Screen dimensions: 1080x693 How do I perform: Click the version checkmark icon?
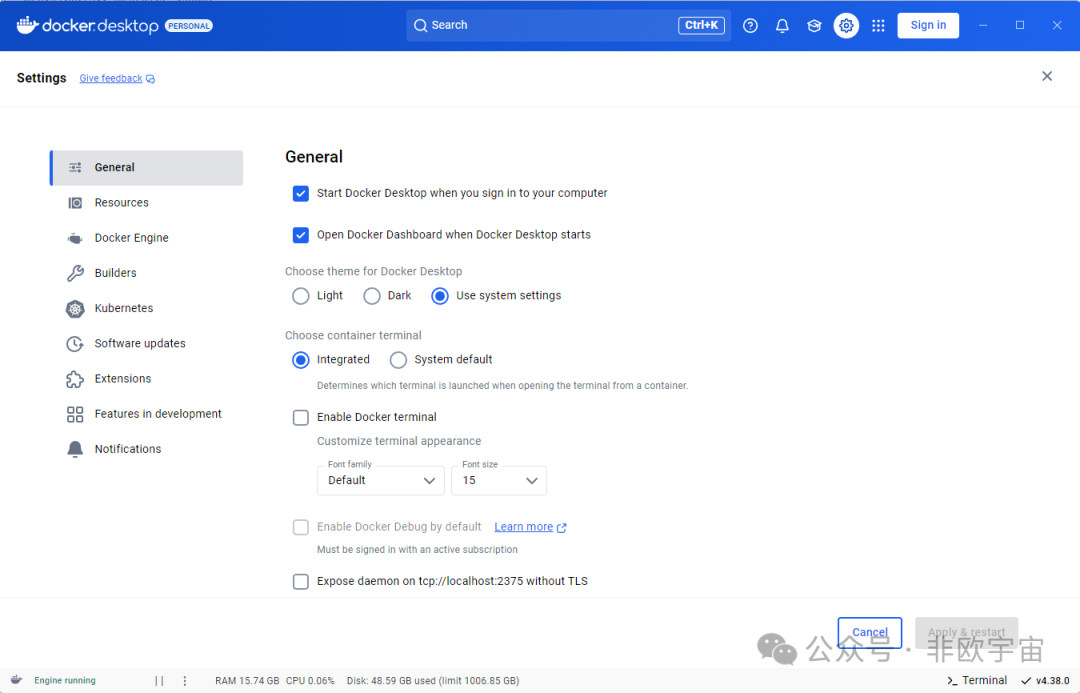1026,681
